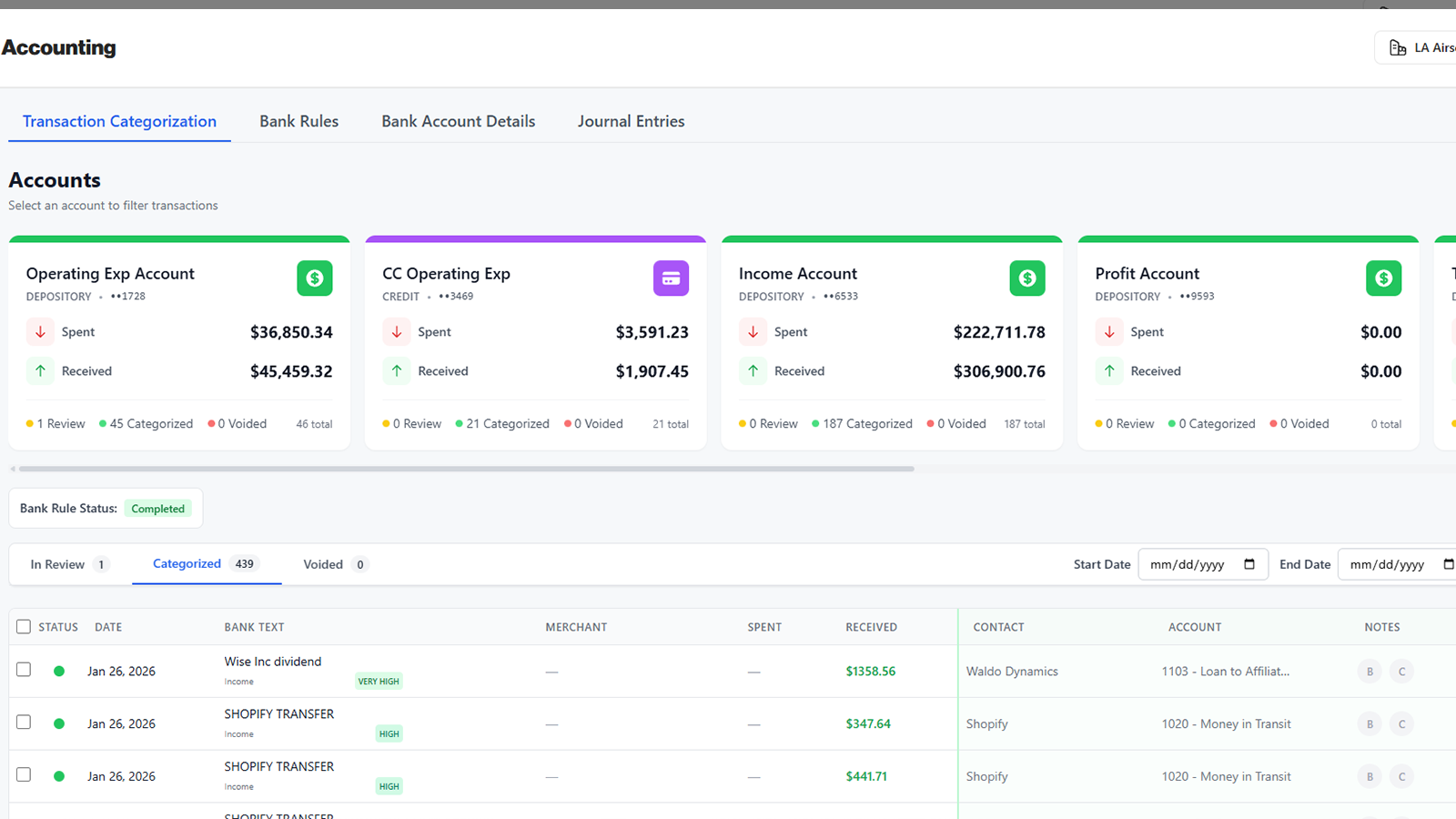Viewport: 1456px width, 819px height.
Task: Switch to the Bank Rules tab
Action: tap(298, 121)
